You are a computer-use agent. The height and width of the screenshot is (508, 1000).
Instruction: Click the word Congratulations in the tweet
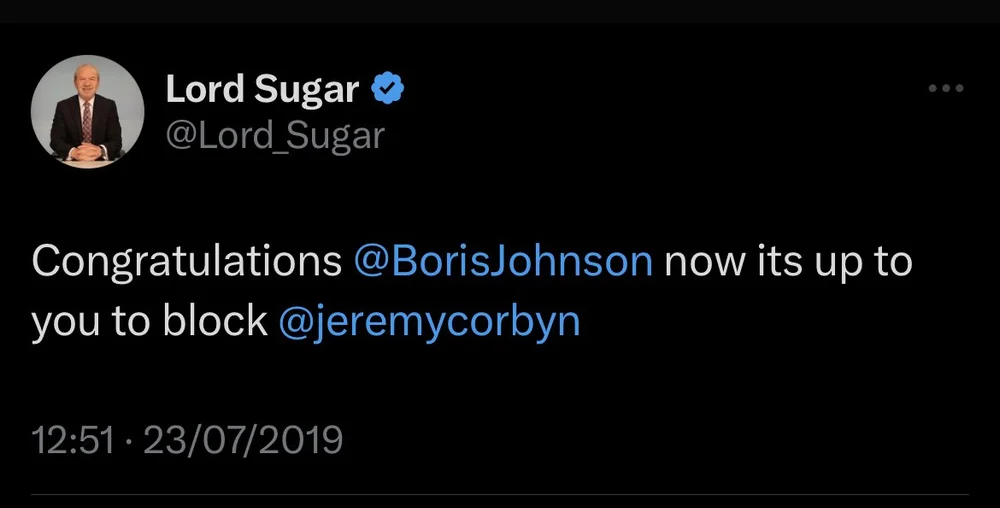(x=187, y=261)
